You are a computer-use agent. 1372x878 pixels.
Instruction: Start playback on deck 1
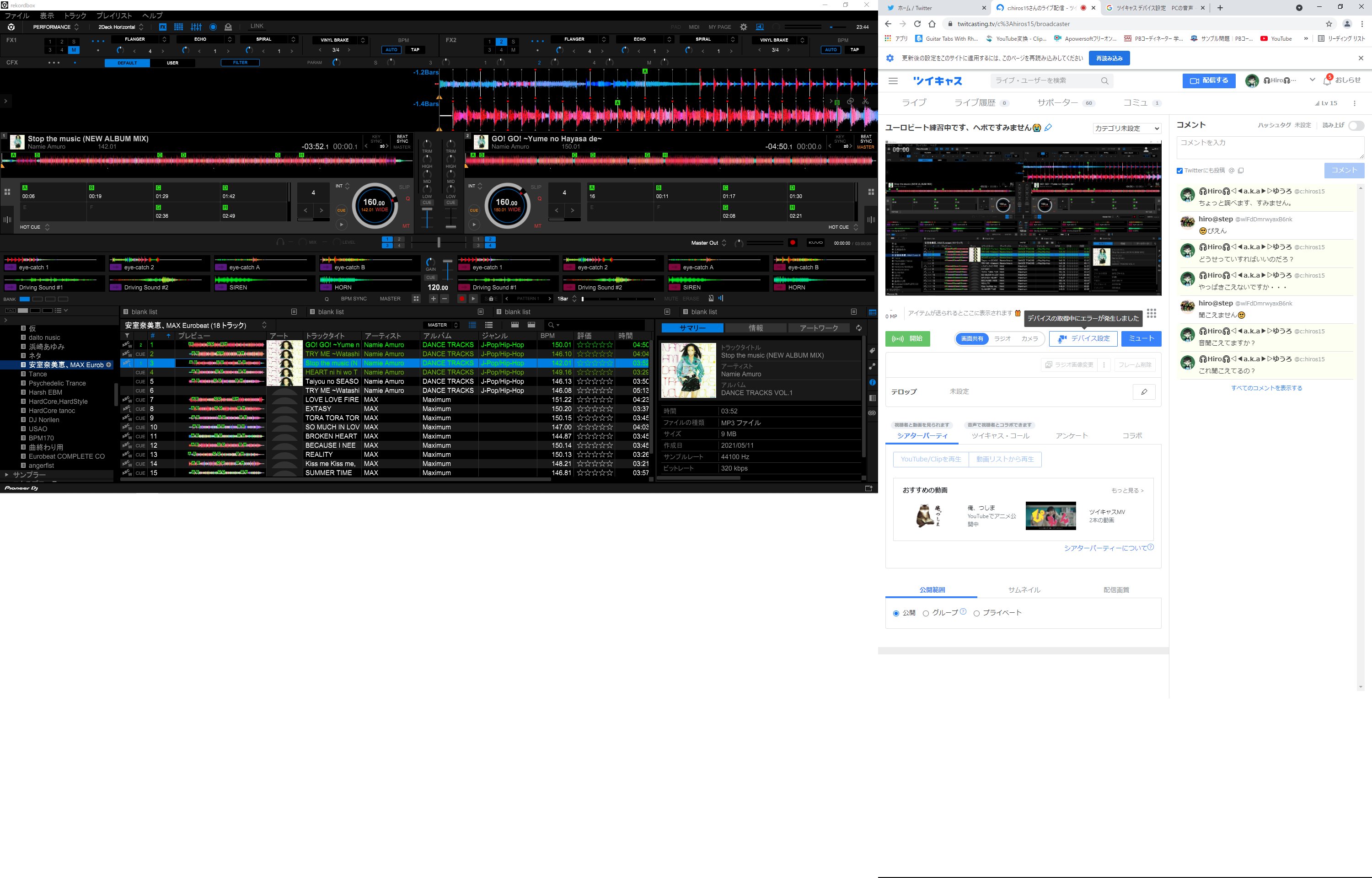click(341, 225)
